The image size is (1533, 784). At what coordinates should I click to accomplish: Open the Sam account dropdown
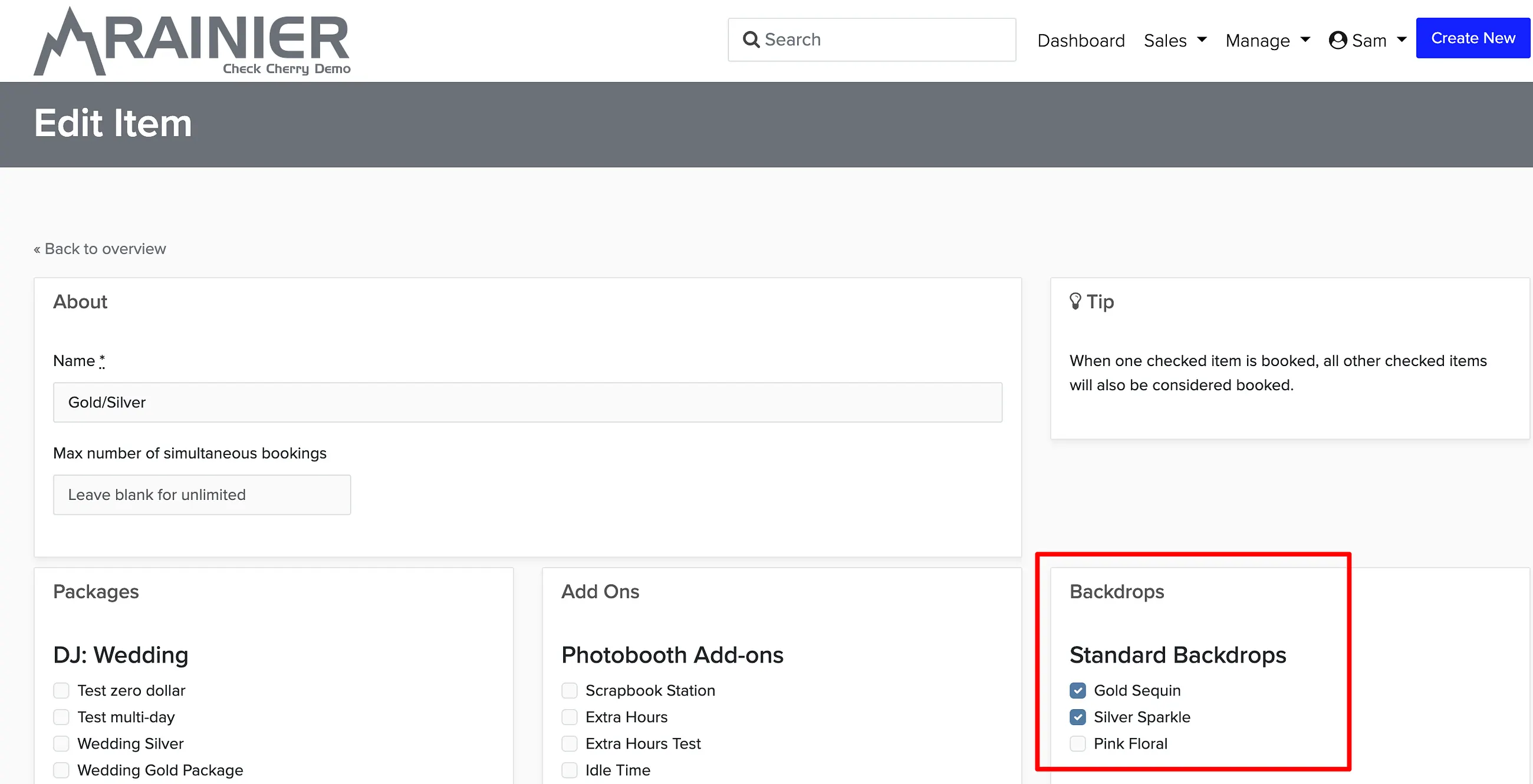point(1367,41)
